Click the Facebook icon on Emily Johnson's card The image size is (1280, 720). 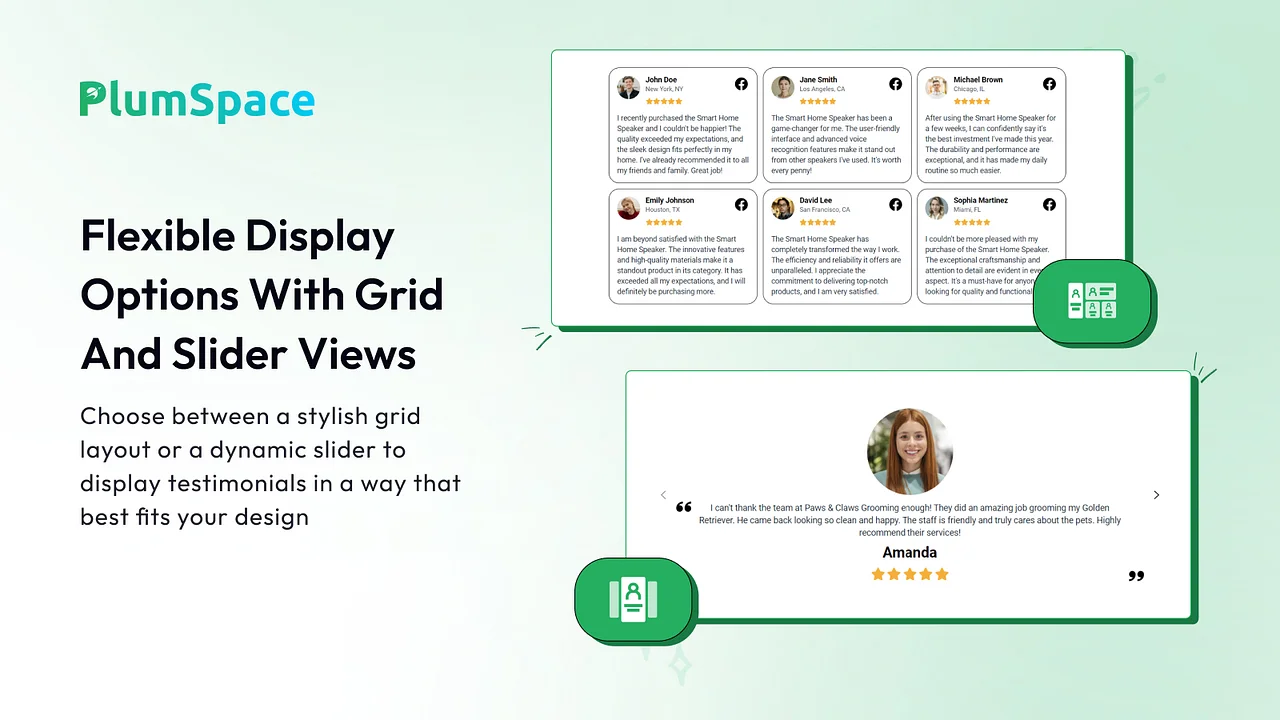point(741,205)
